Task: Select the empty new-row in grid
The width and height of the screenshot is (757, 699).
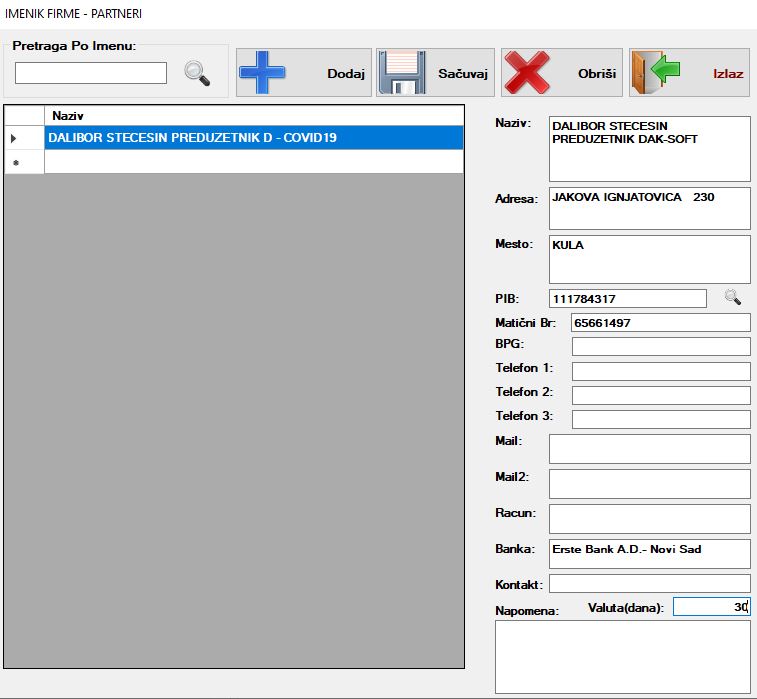Action: point(253,162)
